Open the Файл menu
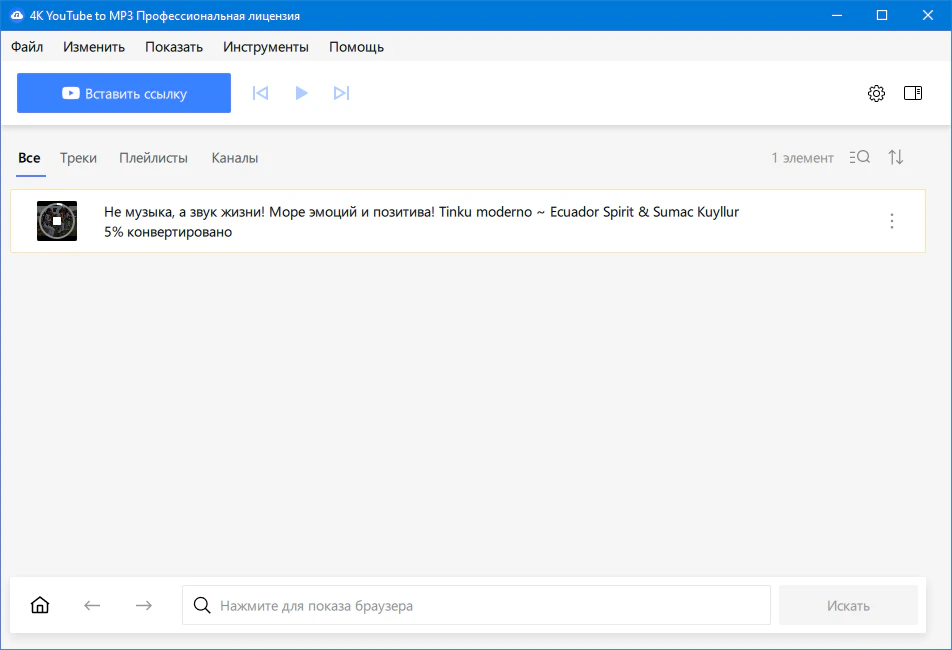952x650 pixels. click(x=27, y=47)
